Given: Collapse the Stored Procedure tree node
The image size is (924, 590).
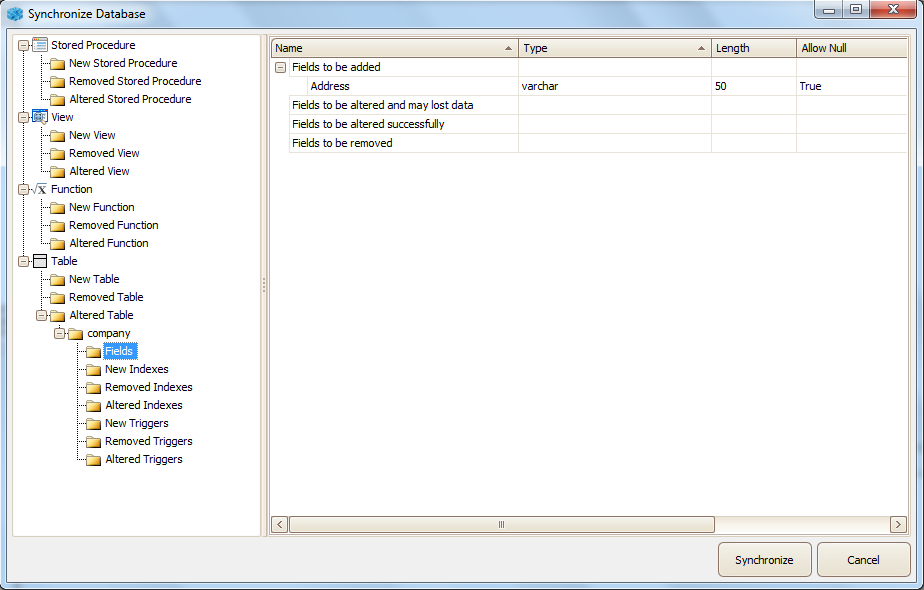Looking at the screenshot, I should pyautogui.click(x=24, y=45).
